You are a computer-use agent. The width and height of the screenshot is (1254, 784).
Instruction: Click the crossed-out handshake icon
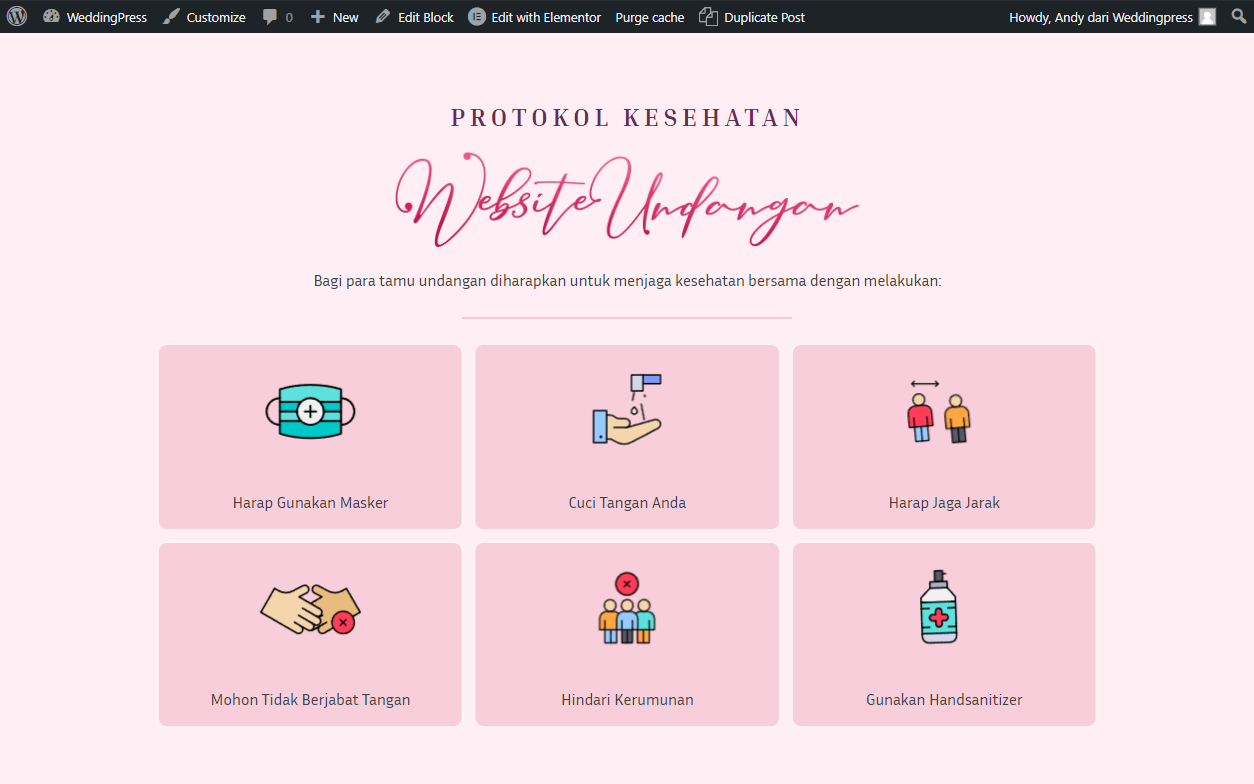(310, 608)
